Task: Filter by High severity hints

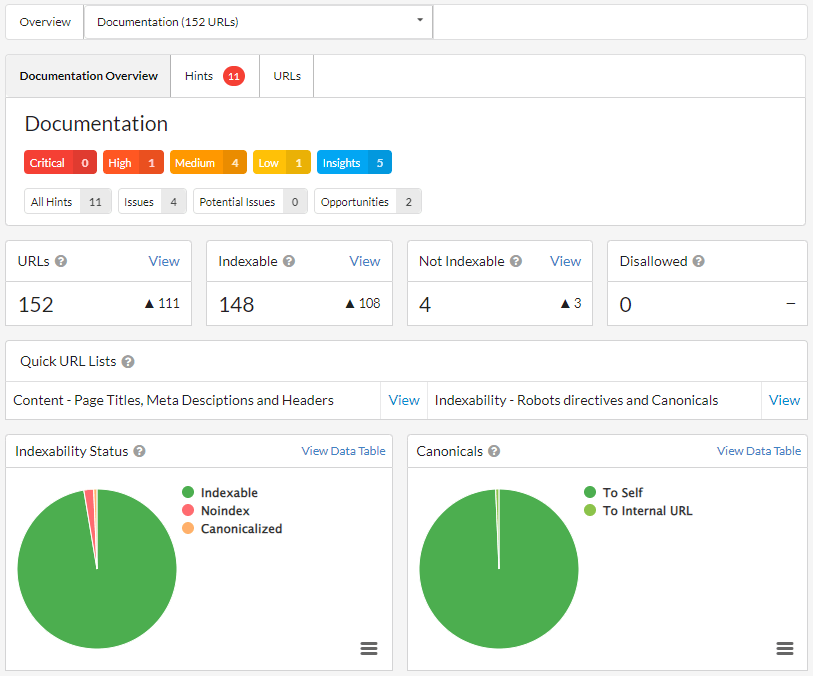Action: pyautogui.click(x=133, y=162)
